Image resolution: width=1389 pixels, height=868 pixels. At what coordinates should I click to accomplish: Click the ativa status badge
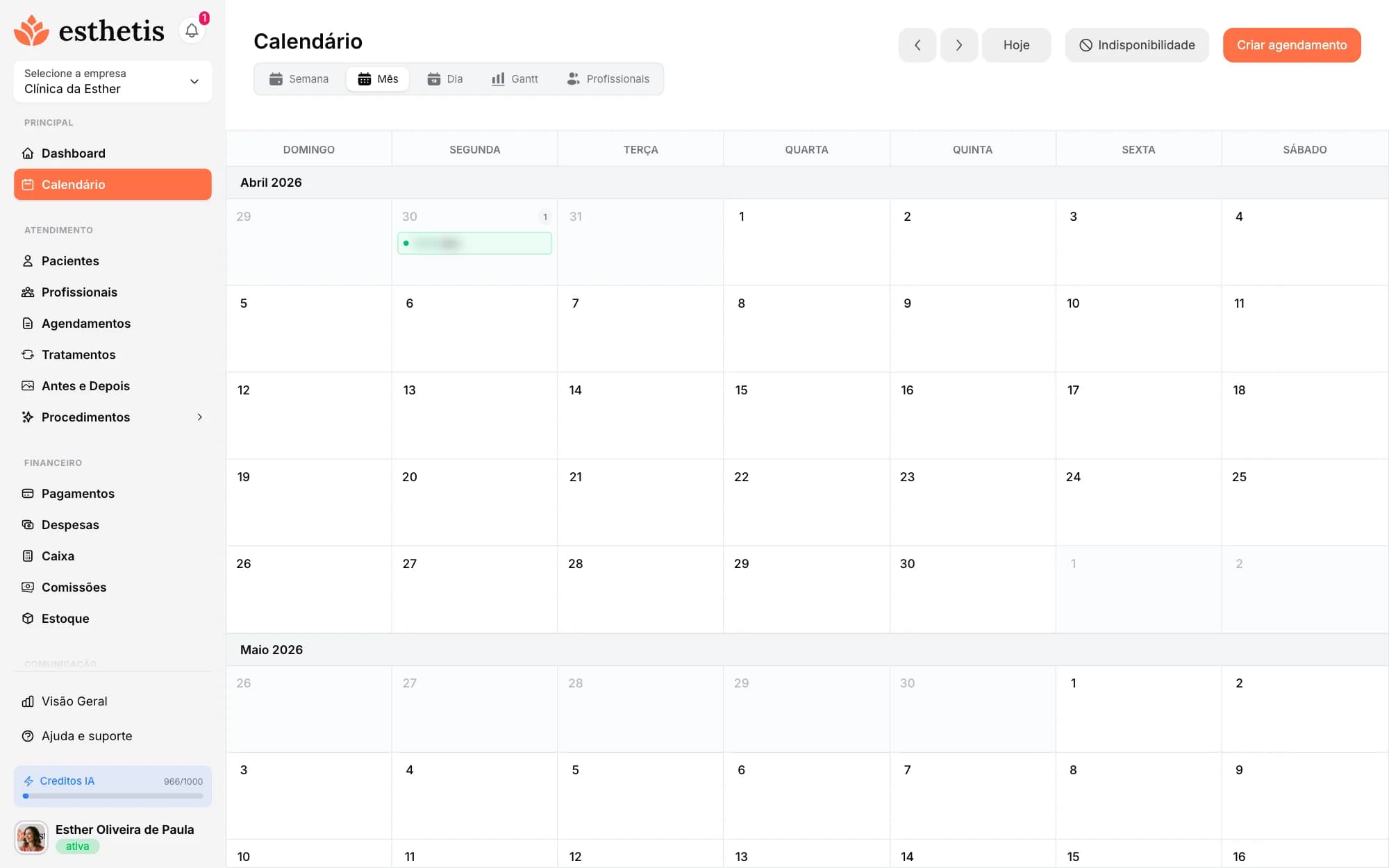click(x=77, y=846)
